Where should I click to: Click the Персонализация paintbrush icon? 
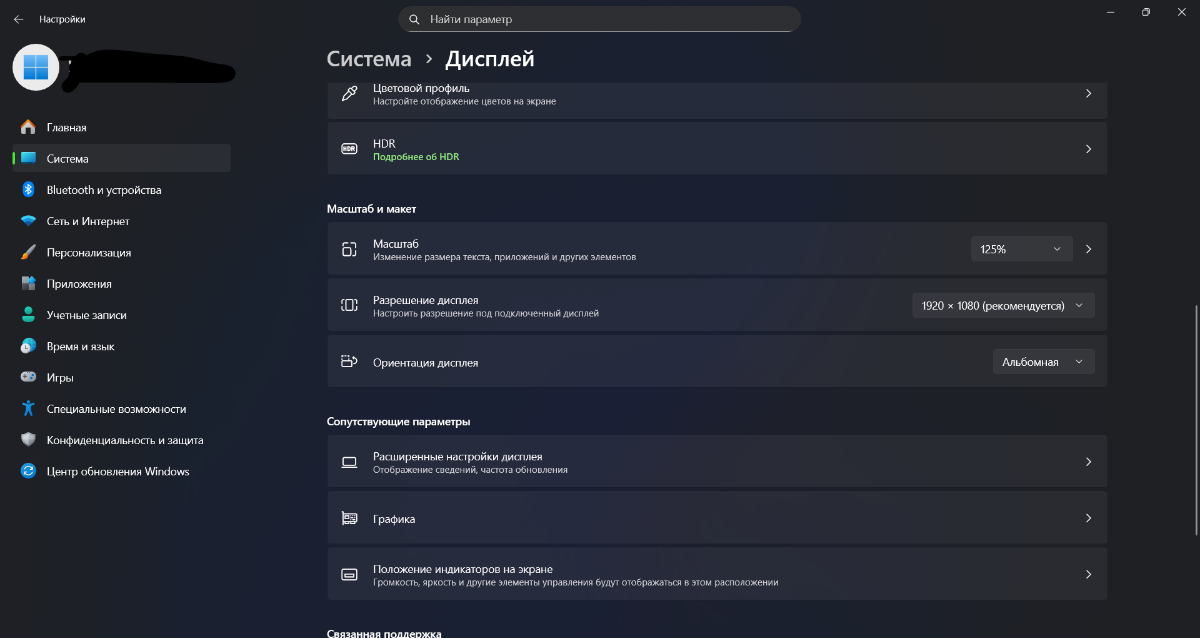[28, 253]
